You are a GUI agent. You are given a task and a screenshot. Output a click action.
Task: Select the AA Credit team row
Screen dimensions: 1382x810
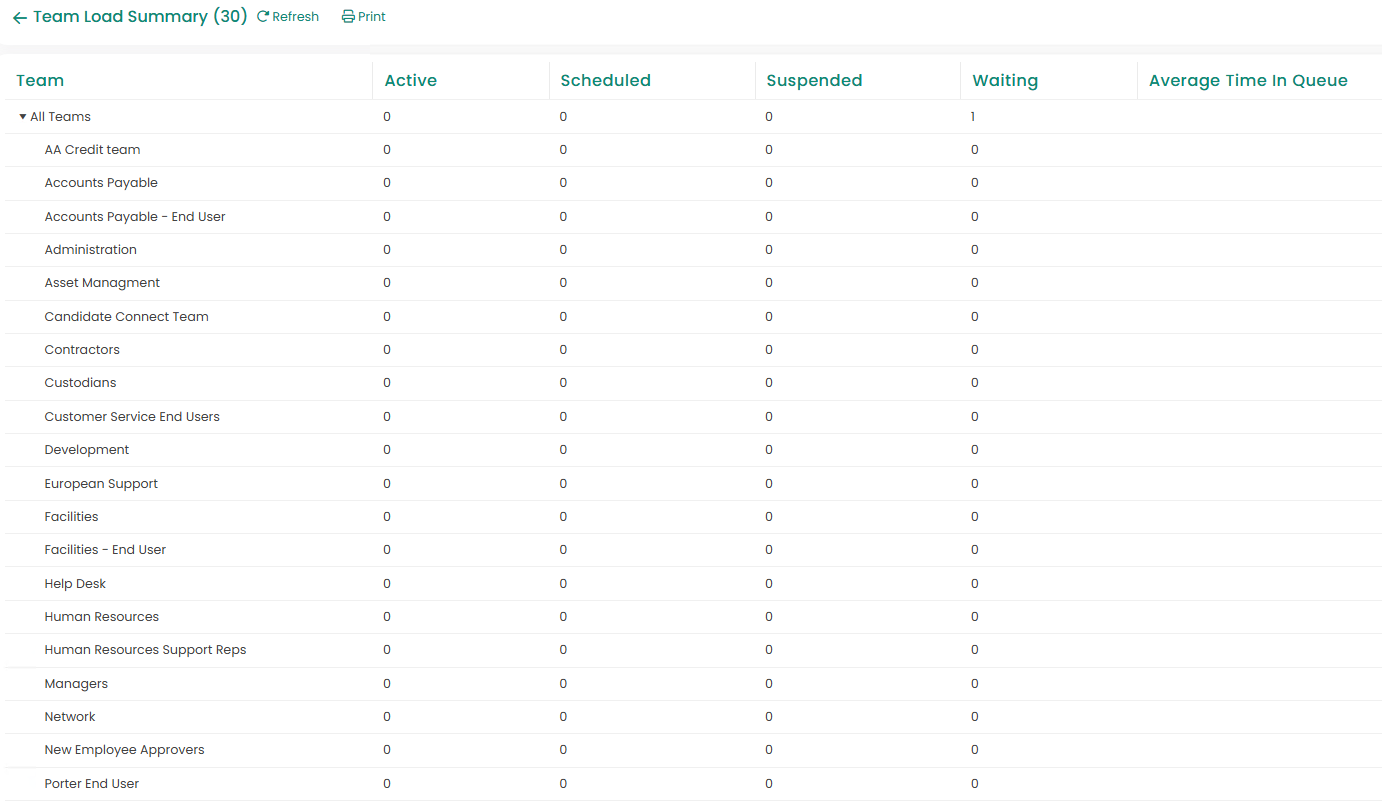click(x=92, y=150)
